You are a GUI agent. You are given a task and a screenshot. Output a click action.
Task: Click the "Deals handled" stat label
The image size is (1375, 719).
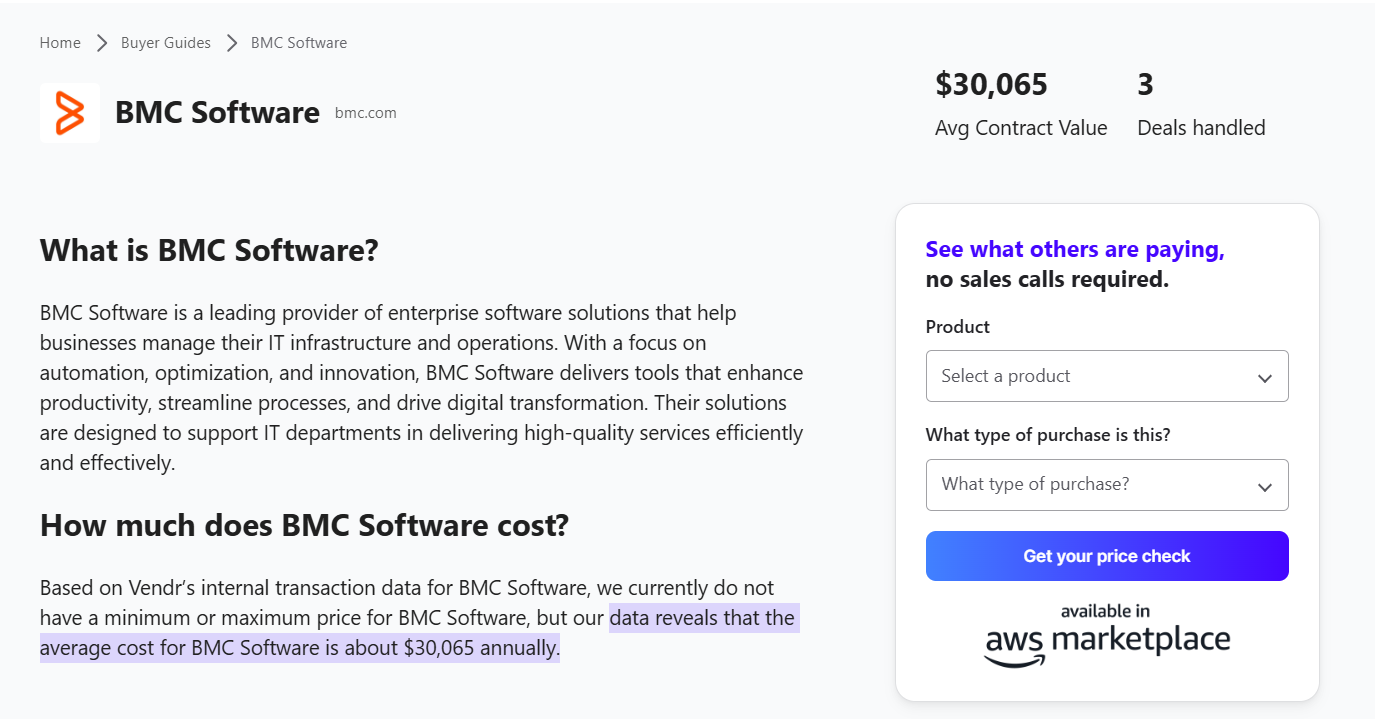pos(1201,128)
